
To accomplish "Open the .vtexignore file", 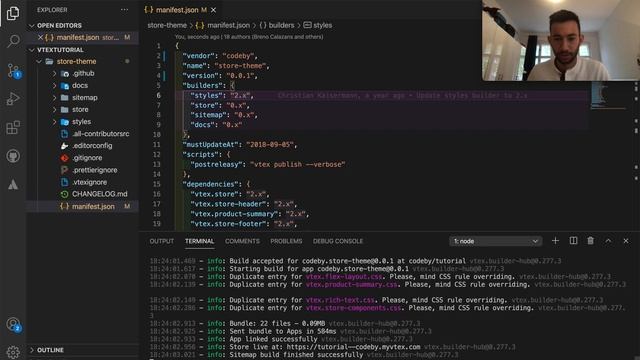I will click(x=89, y=182).
